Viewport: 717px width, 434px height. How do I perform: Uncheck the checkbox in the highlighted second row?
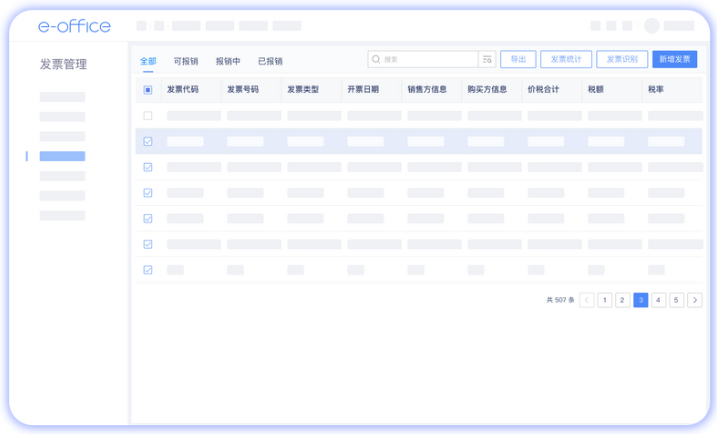(148, 142)
